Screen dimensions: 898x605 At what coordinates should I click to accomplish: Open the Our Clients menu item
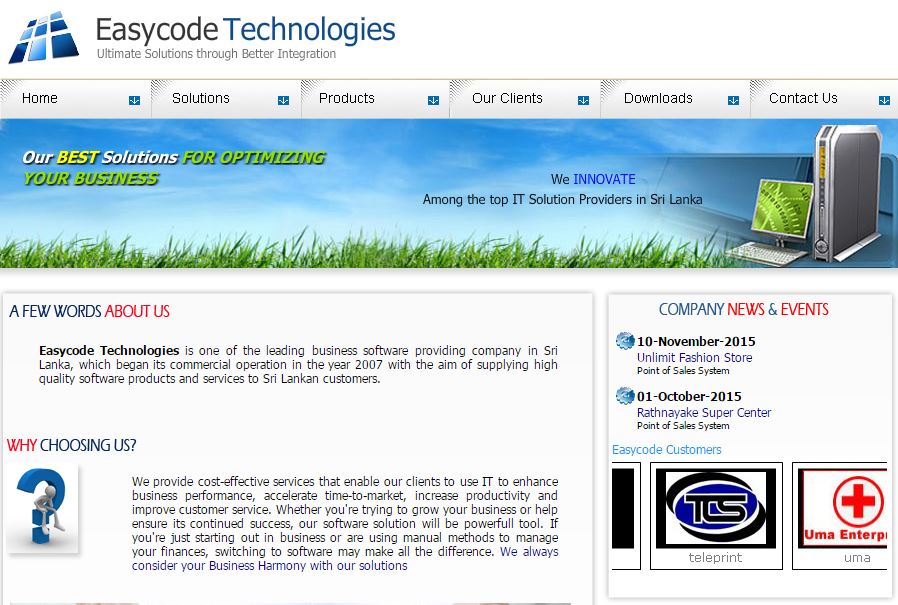point(507,98)
